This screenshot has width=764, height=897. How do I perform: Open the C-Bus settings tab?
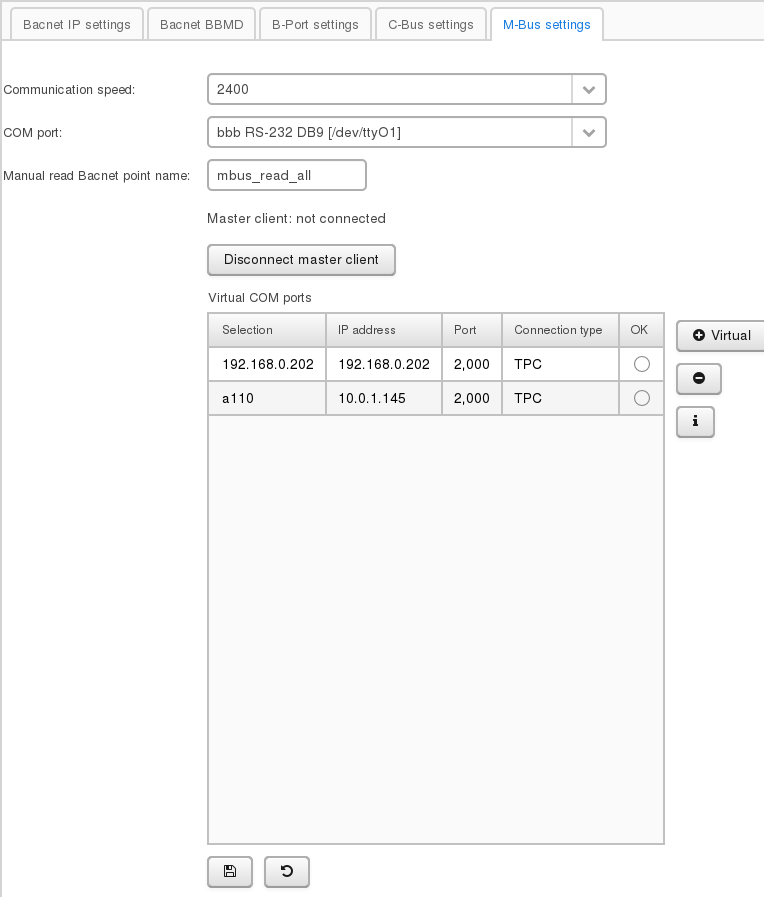[x=431, y=25]
